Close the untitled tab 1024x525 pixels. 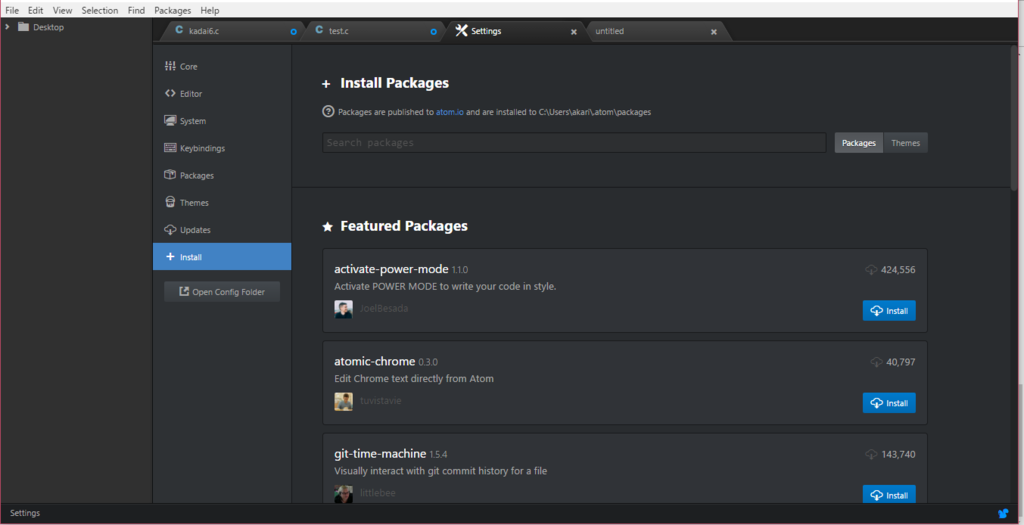714,31
